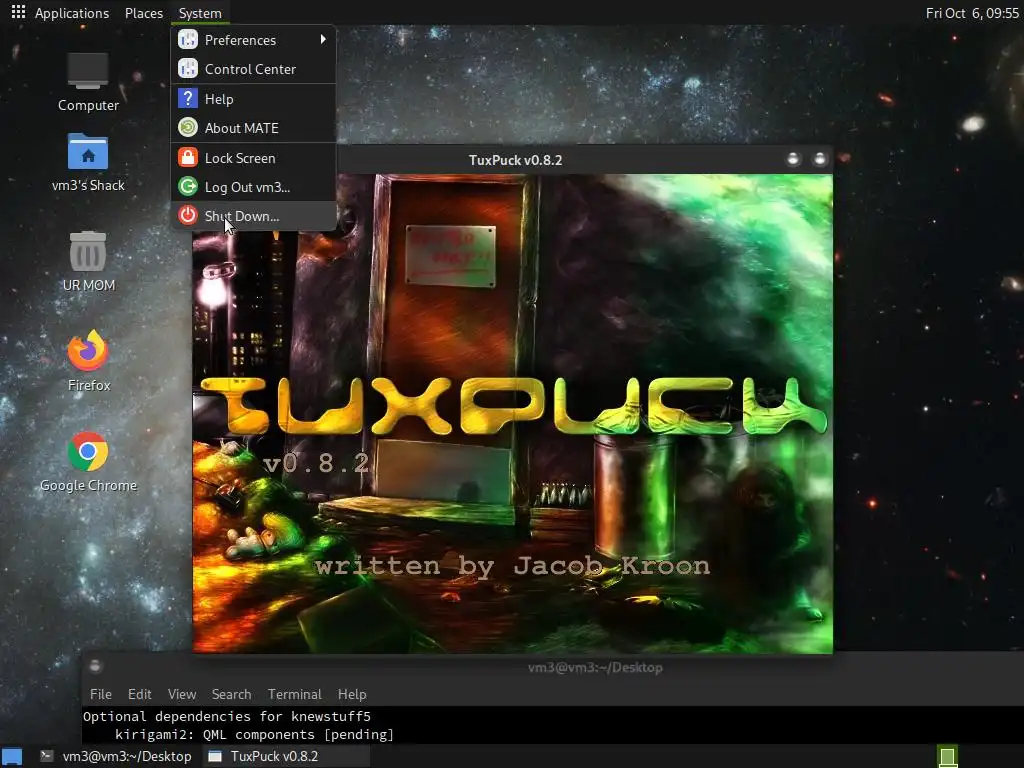Switch to vm3@vm3:~/Desktop taskbar entry
The height and width of the screenshot is (768, 1024).
pos(116,756)
